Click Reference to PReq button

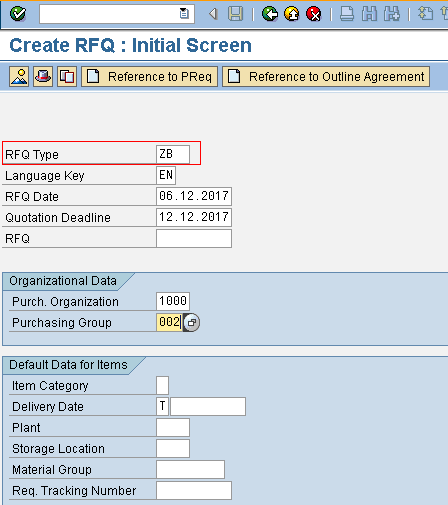tap(150, 77)
